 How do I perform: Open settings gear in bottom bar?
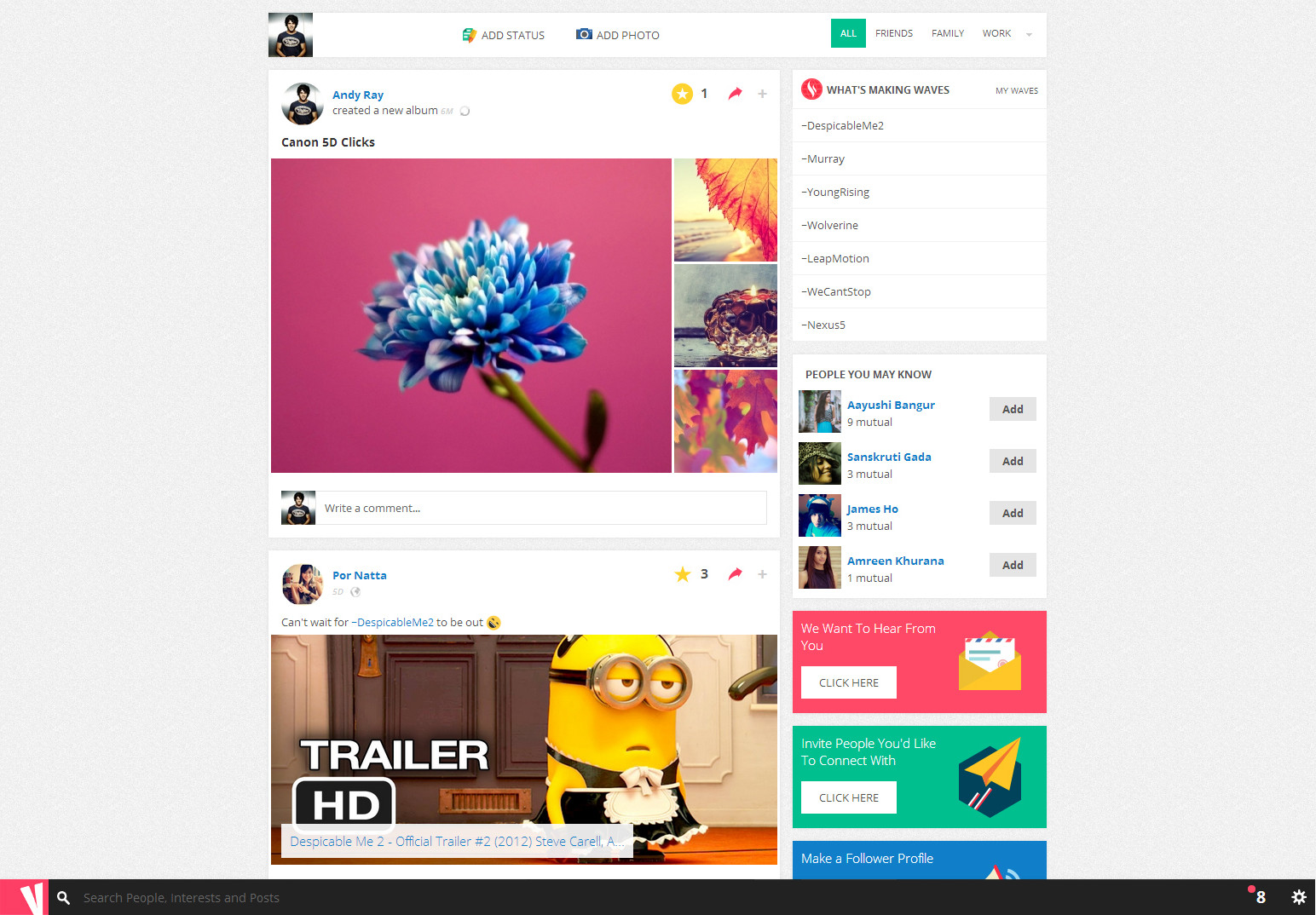coord(1298,897)
